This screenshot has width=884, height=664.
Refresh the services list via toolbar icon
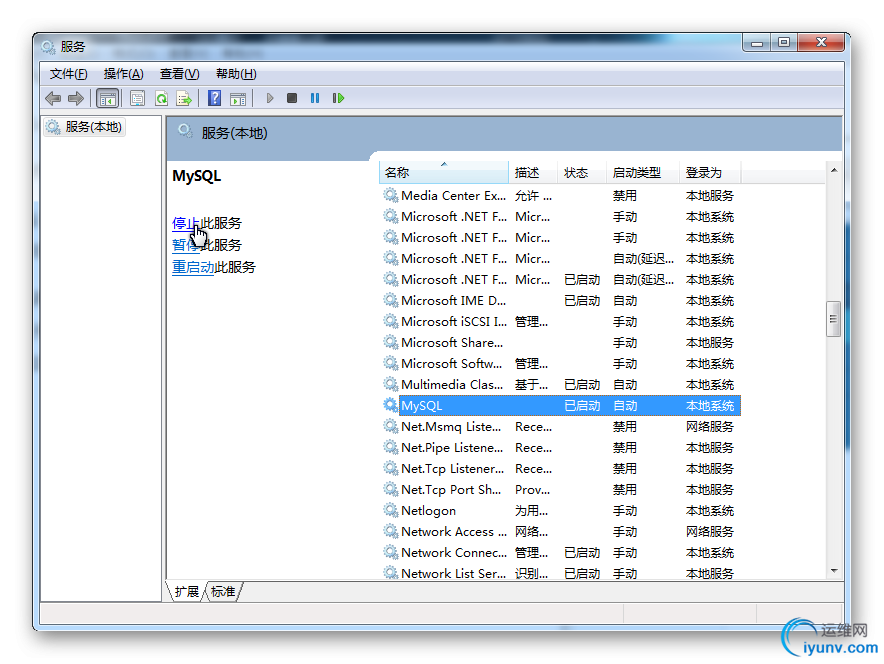(x=161, y=99)
